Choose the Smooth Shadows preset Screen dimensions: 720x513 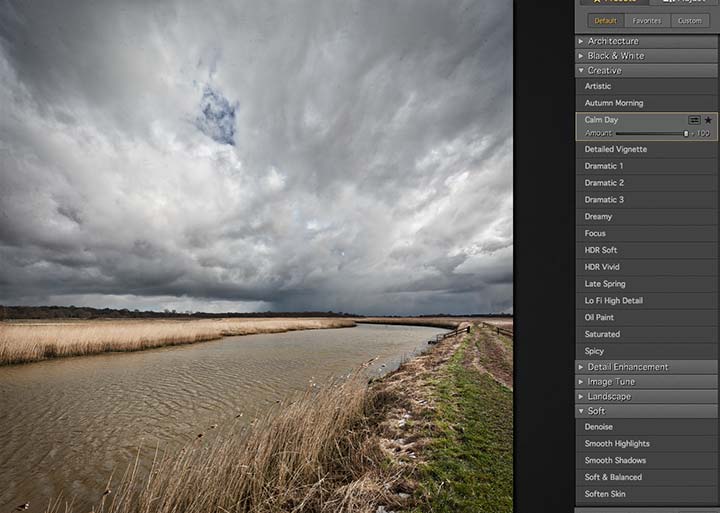tap(646, 461)
